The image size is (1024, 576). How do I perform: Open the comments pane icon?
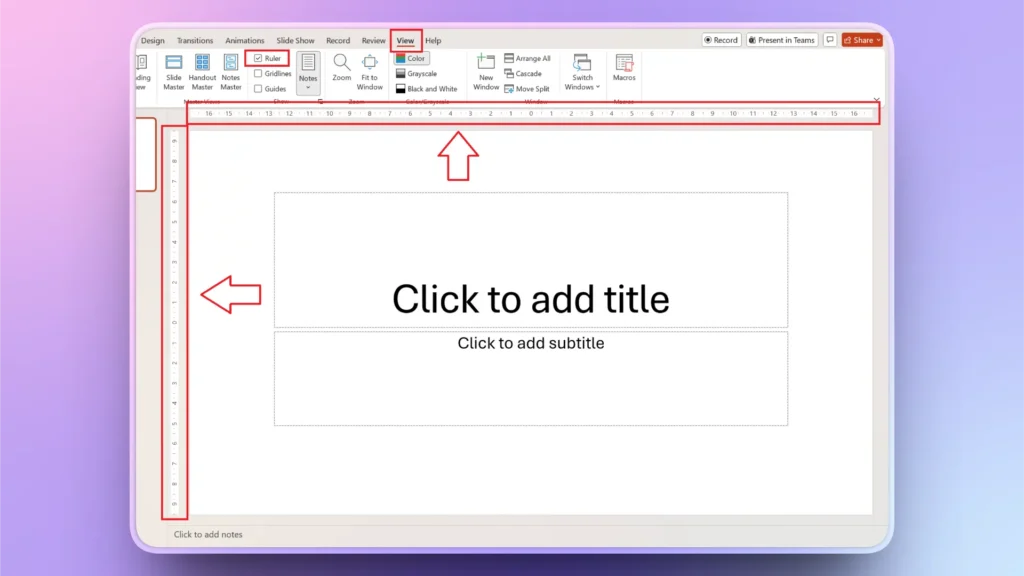pyautogui.click(x=830, y=40)
